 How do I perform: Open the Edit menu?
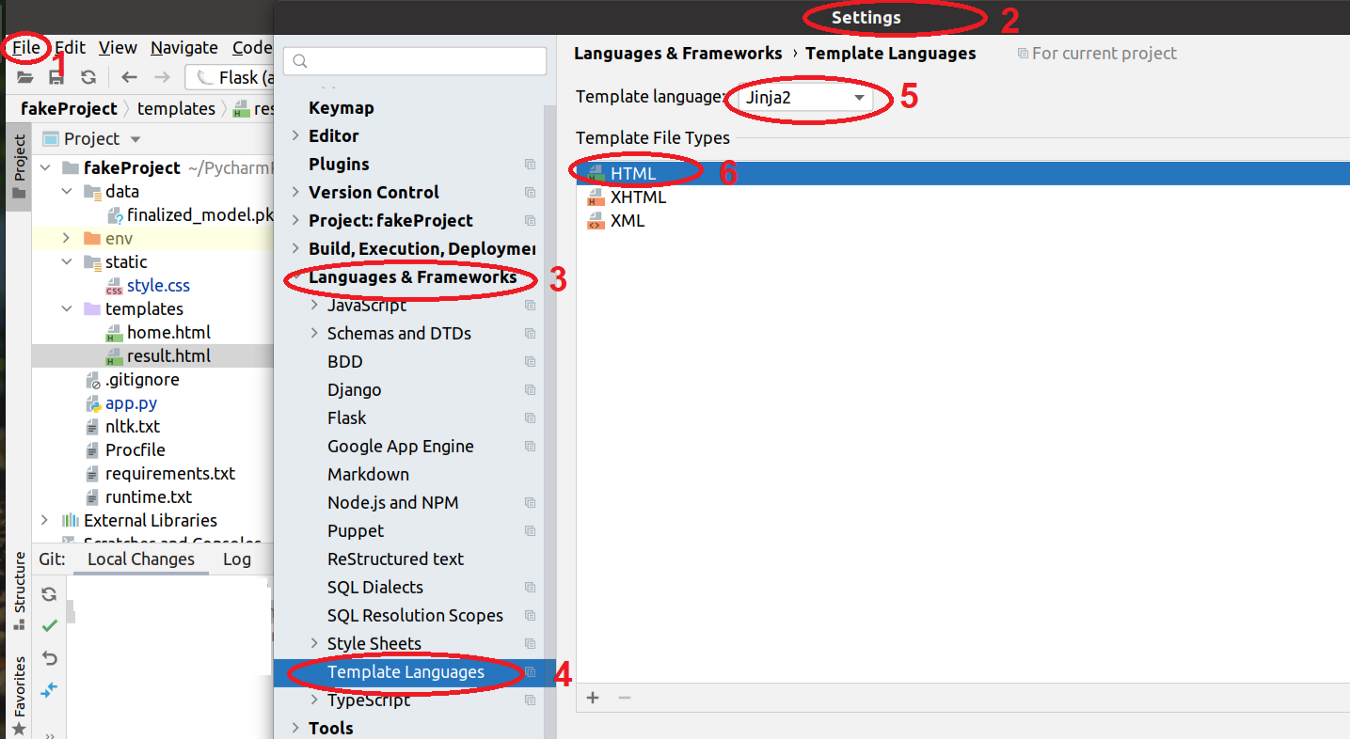pos(70,47)
